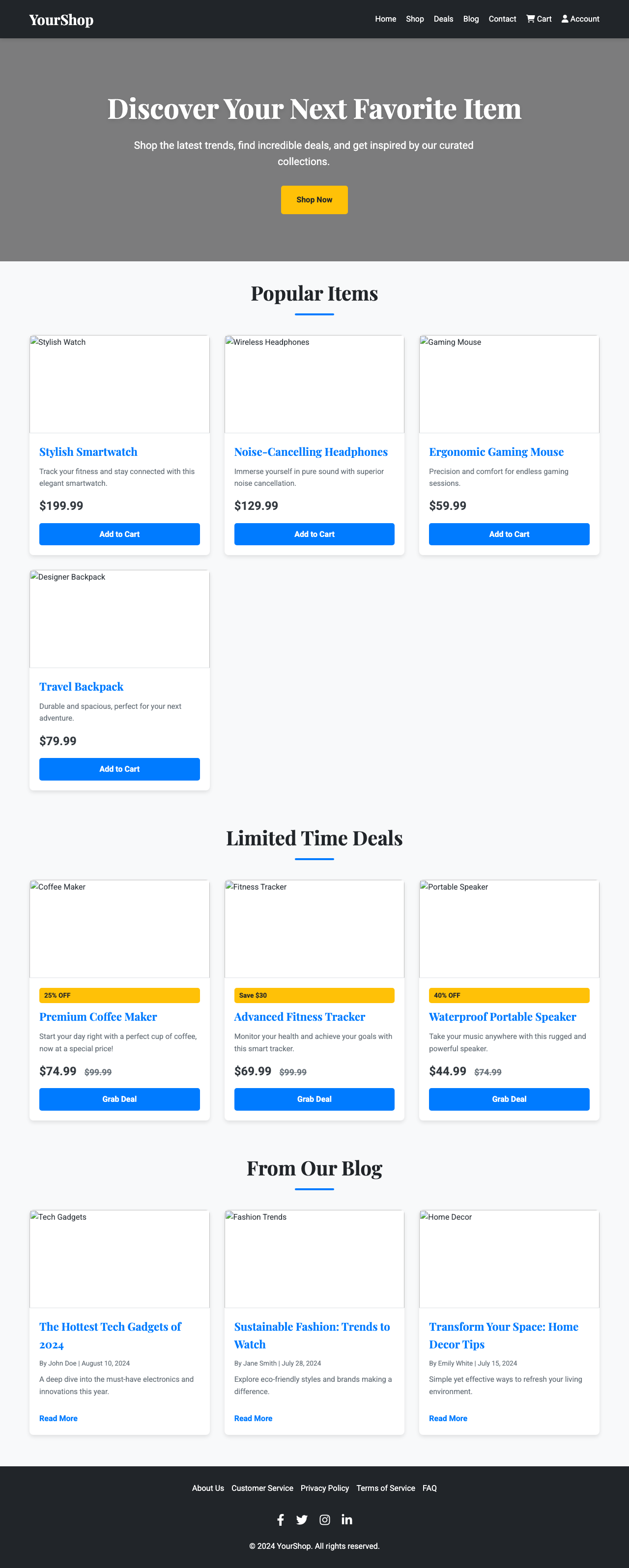The image size is (629, 1568).
Task: Navigate to the Deals menu item
Action: [x=443, y=19]
